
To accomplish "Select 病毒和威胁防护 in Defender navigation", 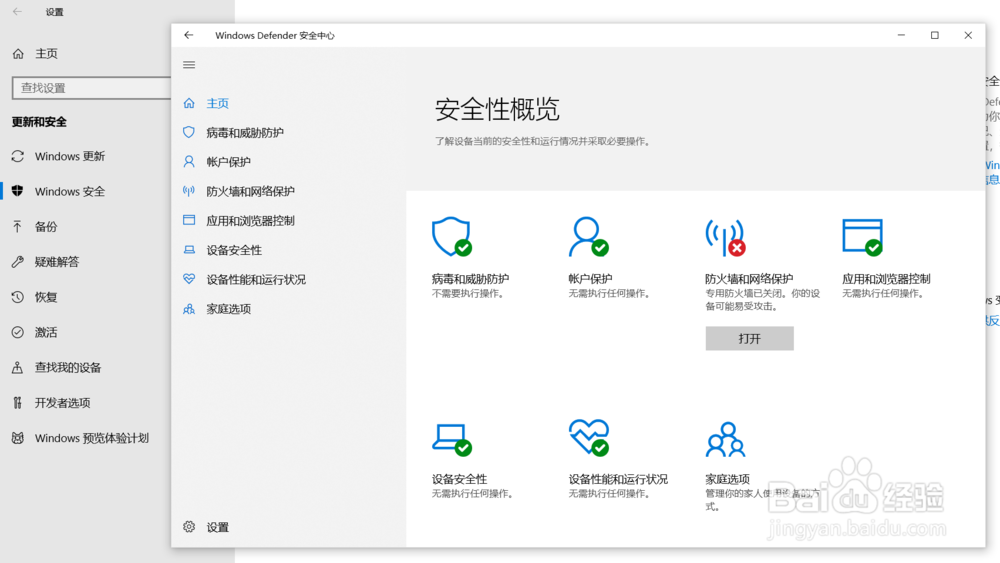I will (x=245, y=133).
